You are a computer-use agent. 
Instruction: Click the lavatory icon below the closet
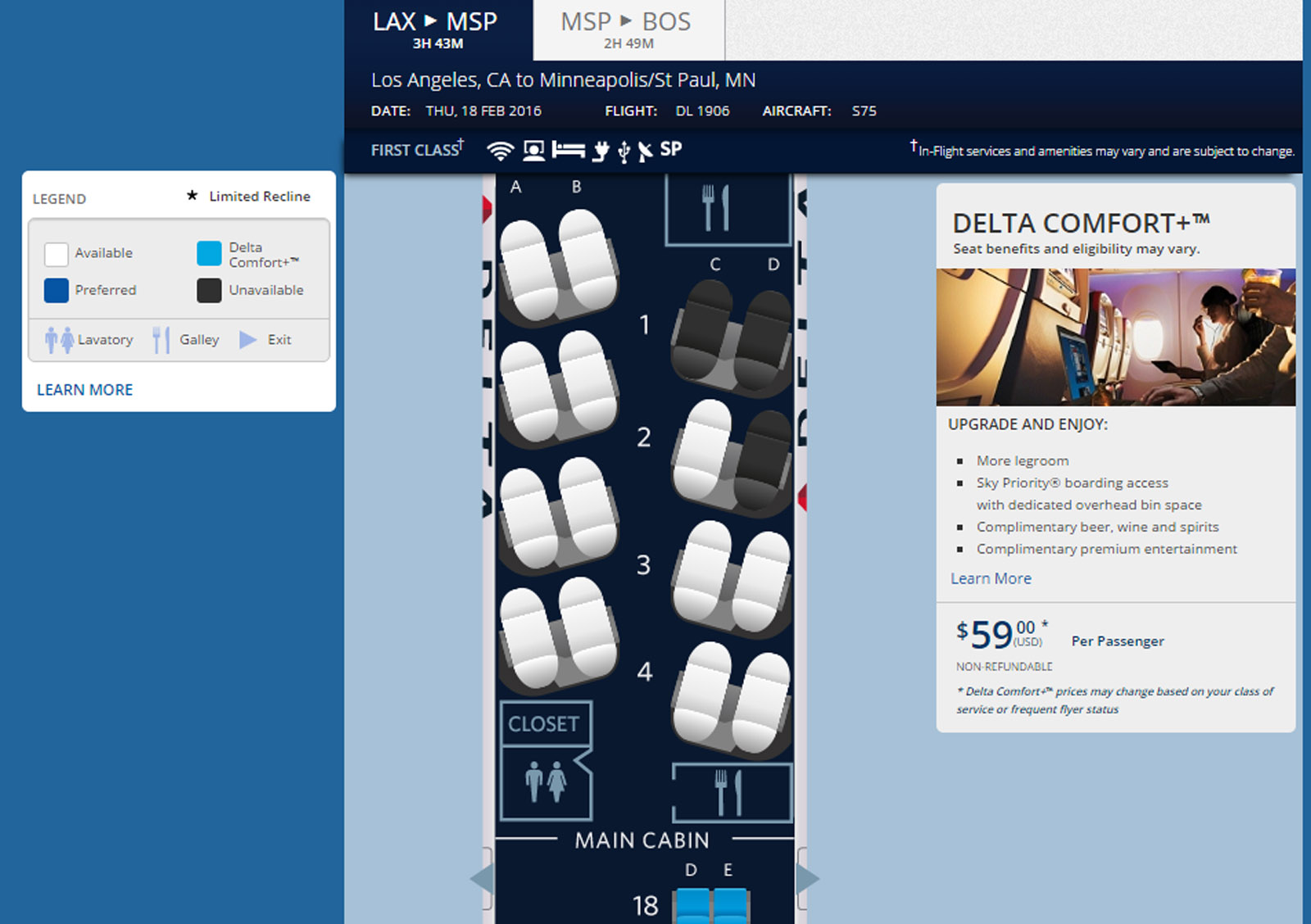[x=546, y=781]
